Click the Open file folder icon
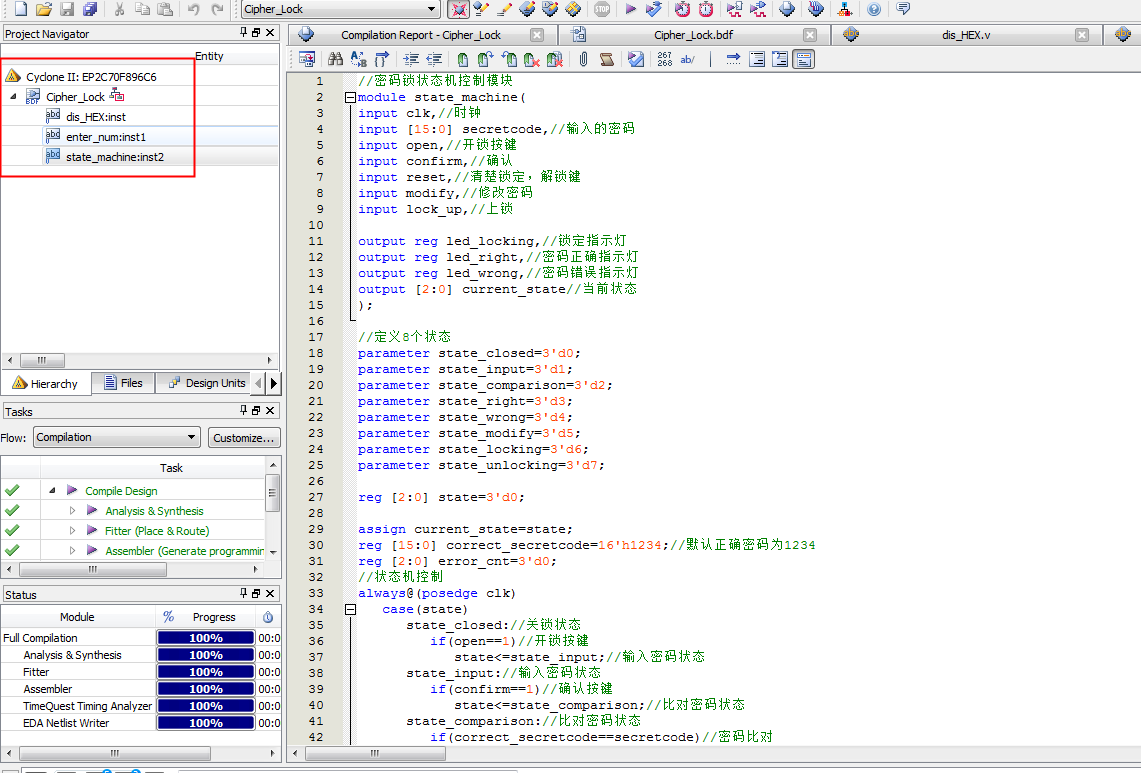 [x=43, y=9]
